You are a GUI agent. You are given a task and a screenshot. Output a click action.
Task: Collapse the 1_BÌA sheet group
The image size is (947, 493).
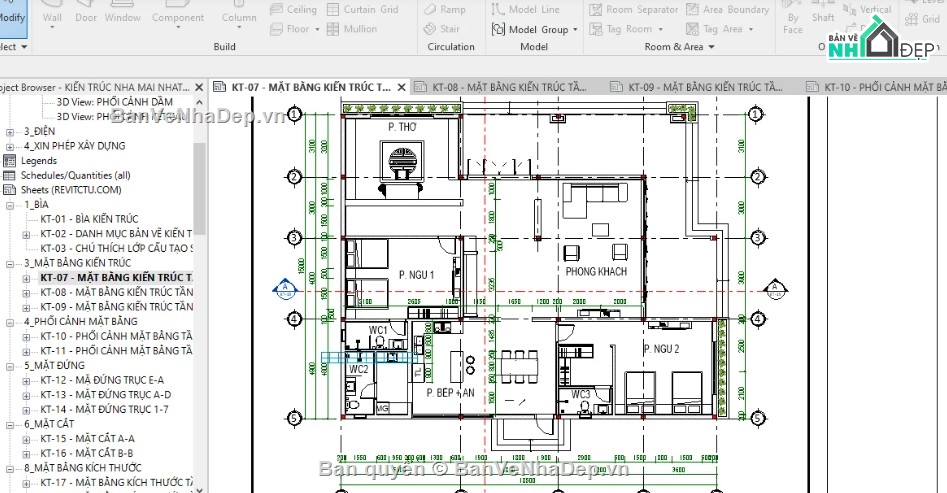pos(10,205)
